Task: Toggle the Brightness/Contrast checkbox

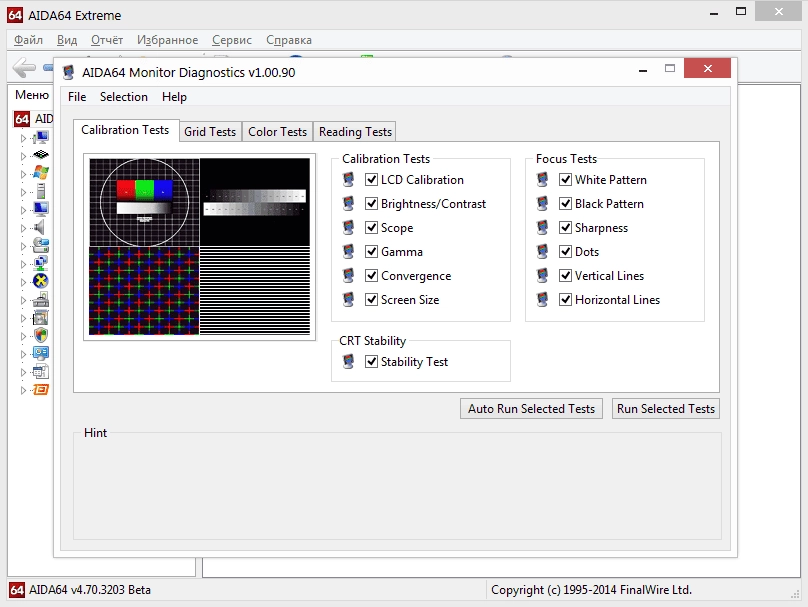Action: point(371,204)
